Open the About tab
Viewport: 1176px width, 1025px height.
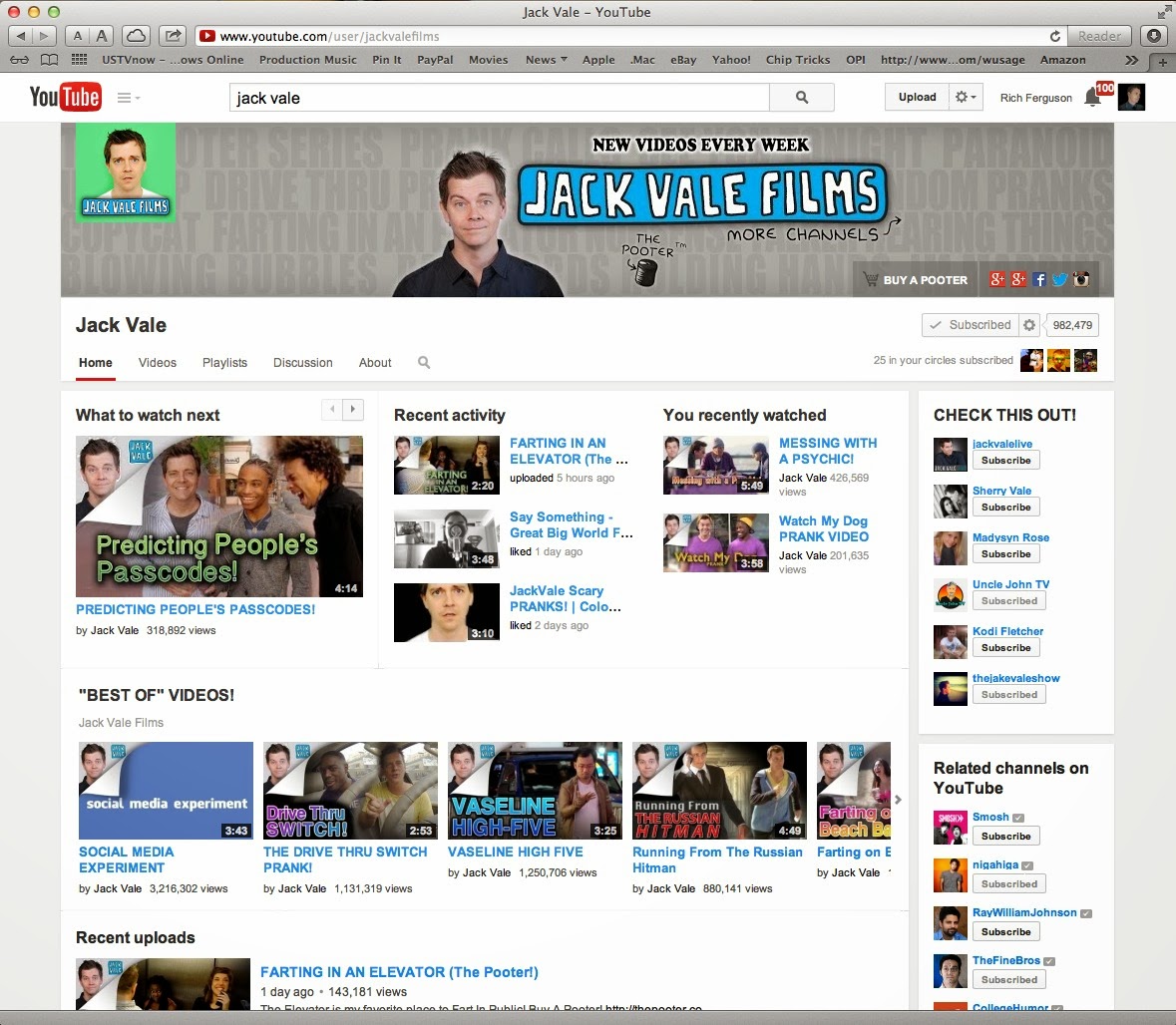click(x=375, y=363)
